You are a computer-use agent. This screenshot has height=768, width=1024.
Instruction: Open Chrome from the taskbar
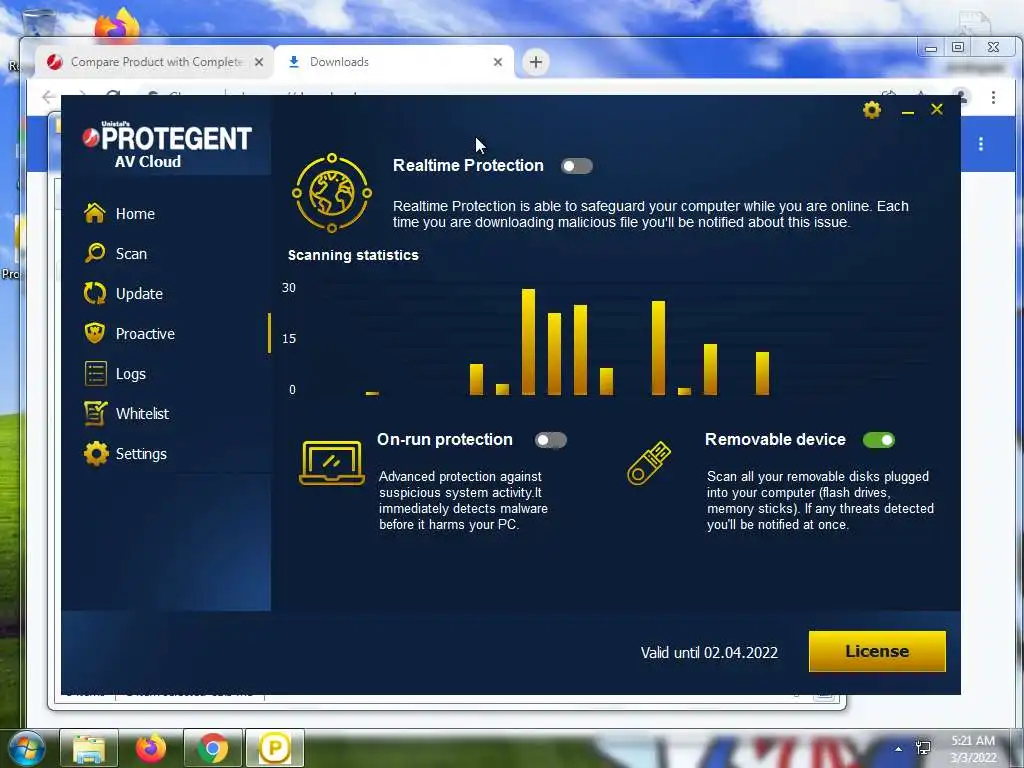(212, 748)
